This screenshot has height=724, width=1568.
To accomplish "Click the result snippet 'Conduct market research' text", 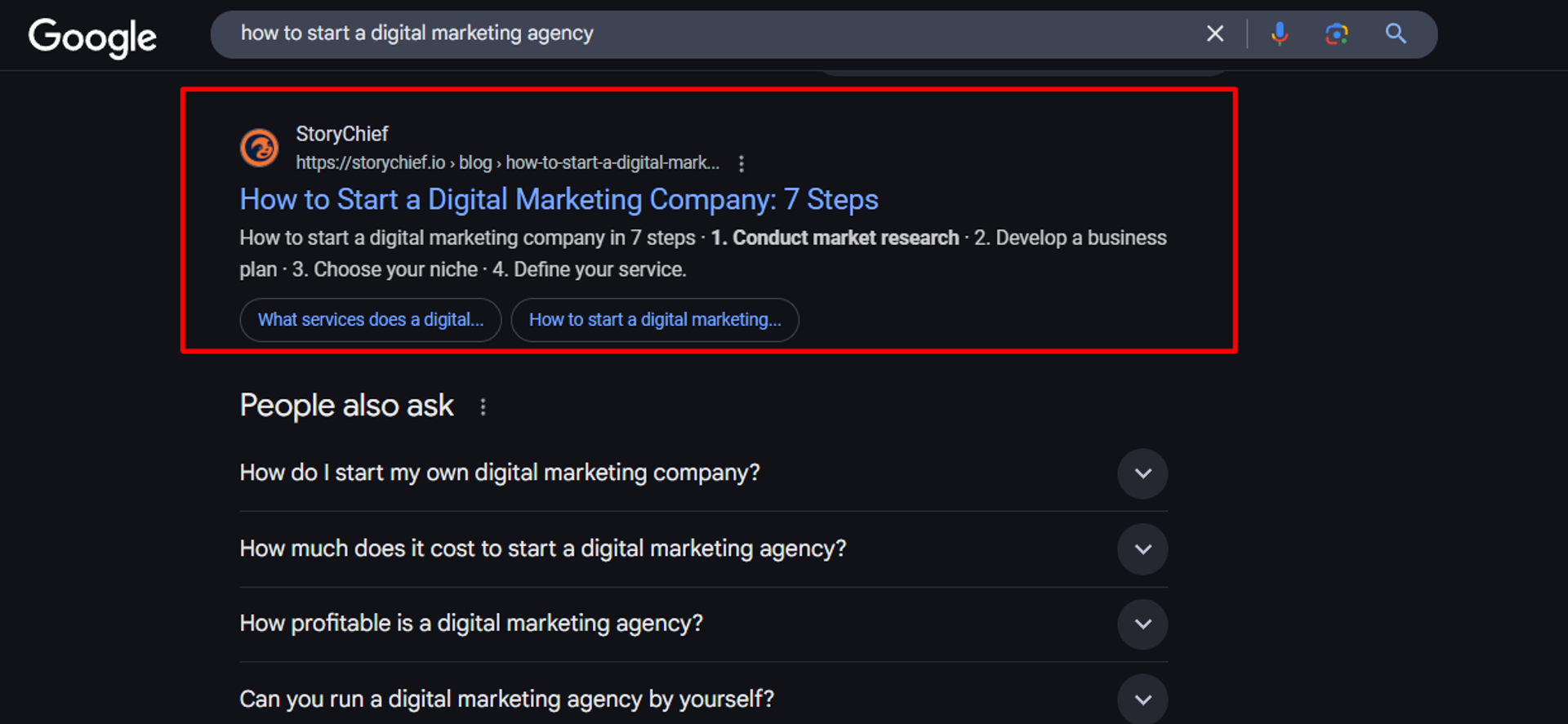I will click(x=846, y=238).
